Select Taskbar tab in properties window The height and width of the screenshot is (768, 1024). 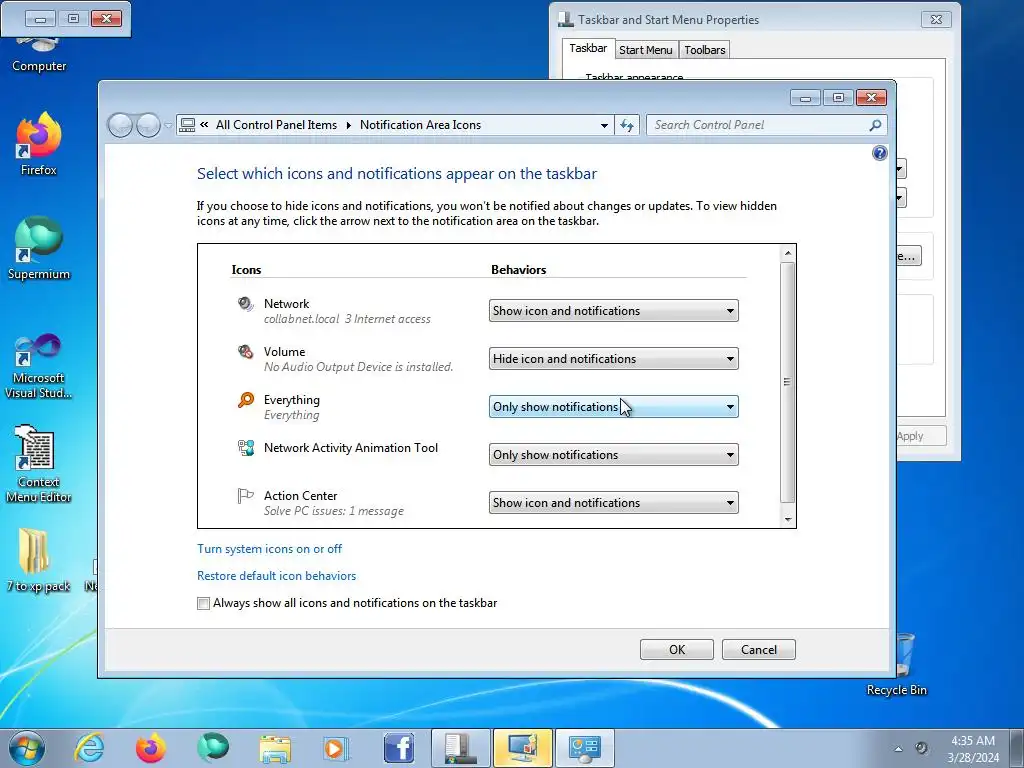click(588, 48)
